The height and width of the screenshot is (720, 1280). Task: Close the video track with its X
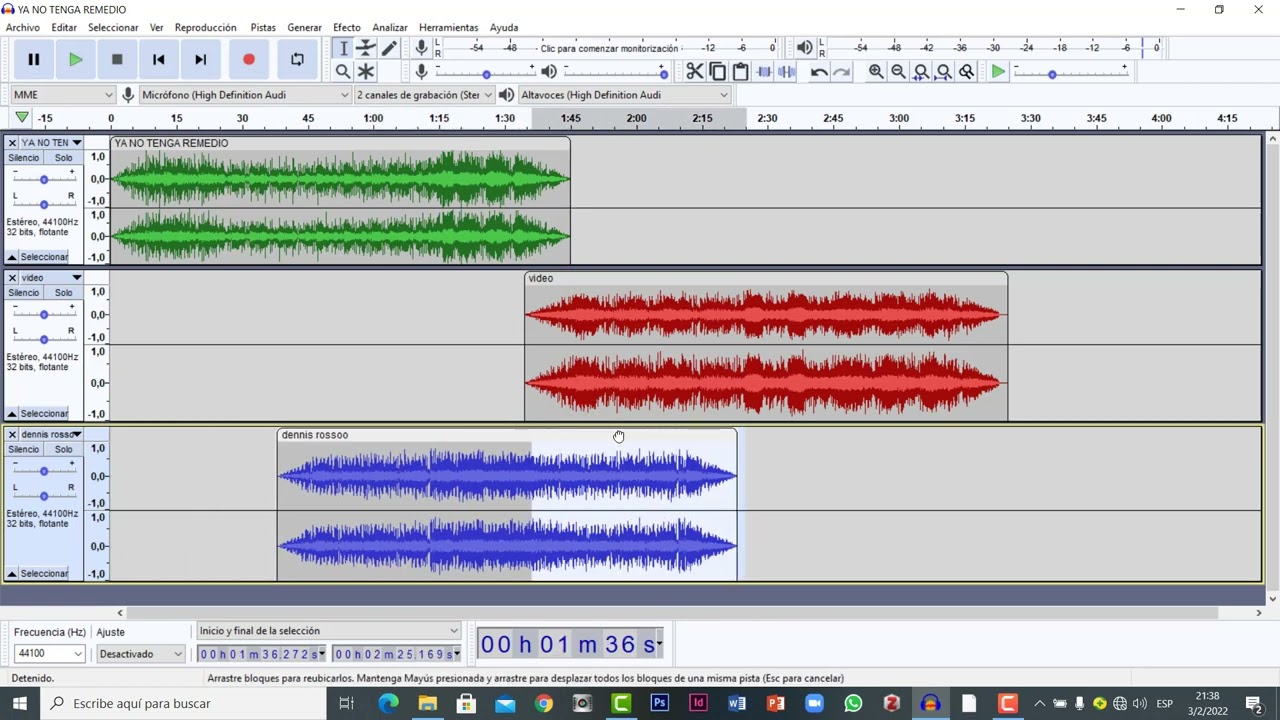(12, 278)
